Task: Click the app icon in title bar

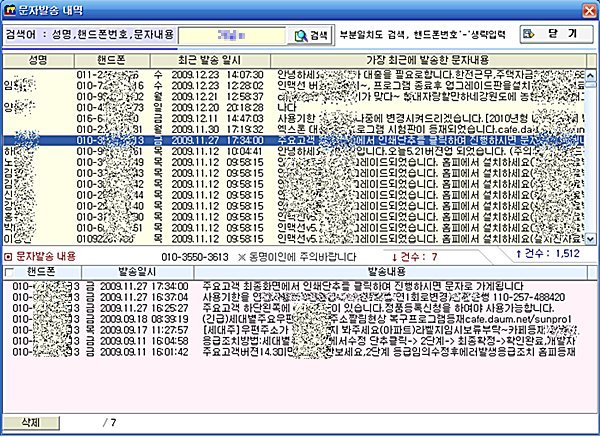Action: pos(10,10)
